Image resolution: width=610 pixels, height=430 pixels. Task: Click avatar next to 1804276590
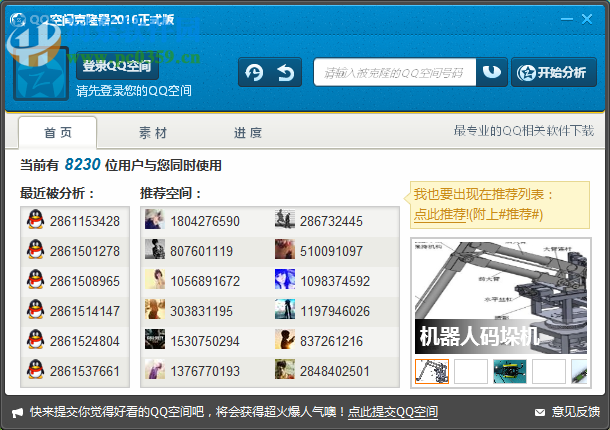[155, 219]
